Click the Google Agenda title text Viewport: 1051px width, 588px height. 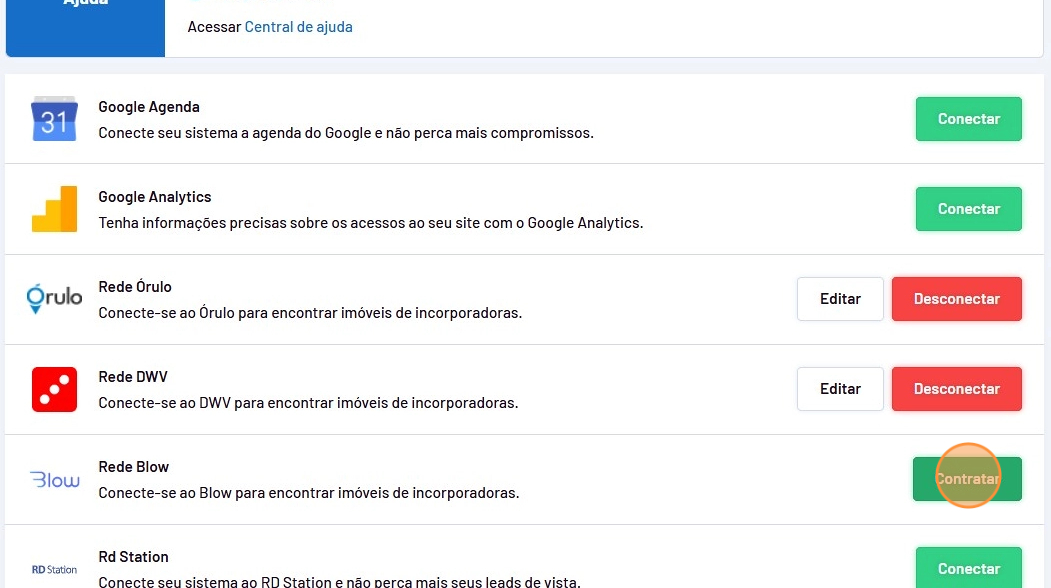[x=149, y=107]
